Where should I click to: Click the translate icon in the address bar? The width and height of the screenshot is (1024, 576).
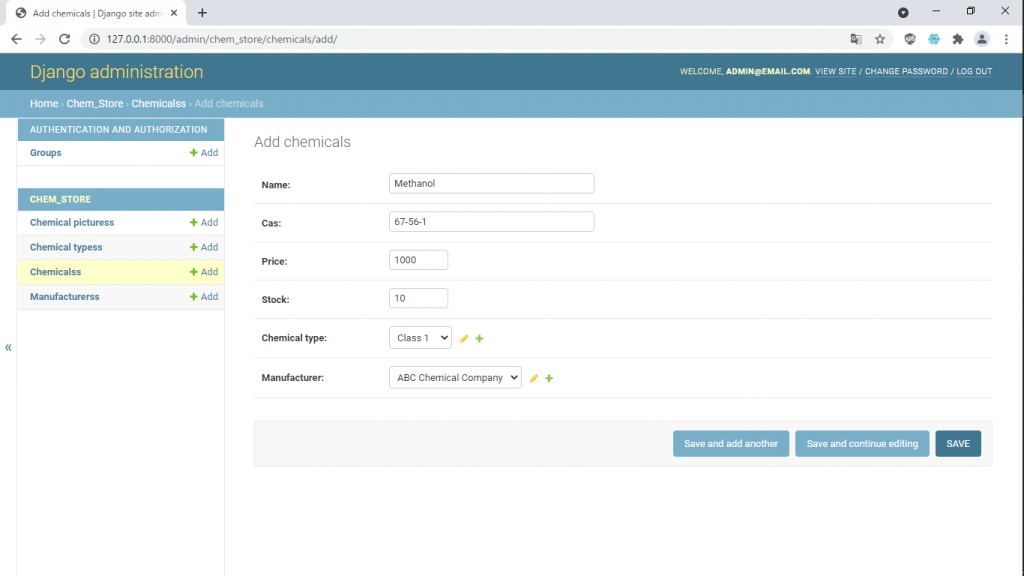(x=854, y=38)
